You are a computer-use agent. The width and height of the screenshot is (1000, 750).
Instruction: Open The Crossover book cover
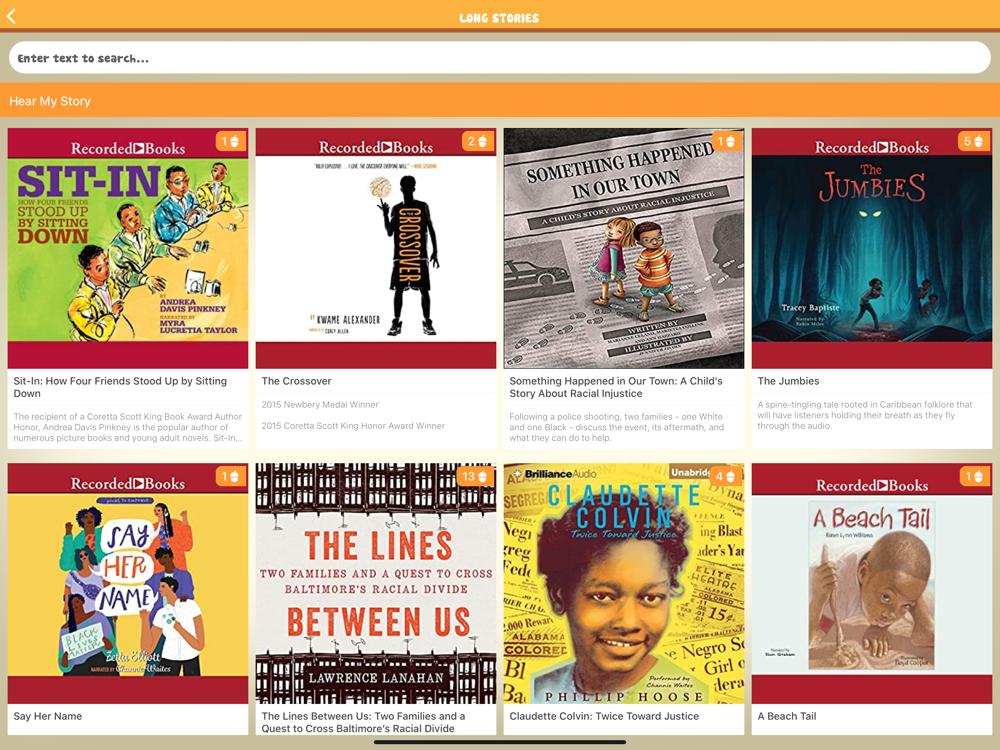(x=376, y=248)
